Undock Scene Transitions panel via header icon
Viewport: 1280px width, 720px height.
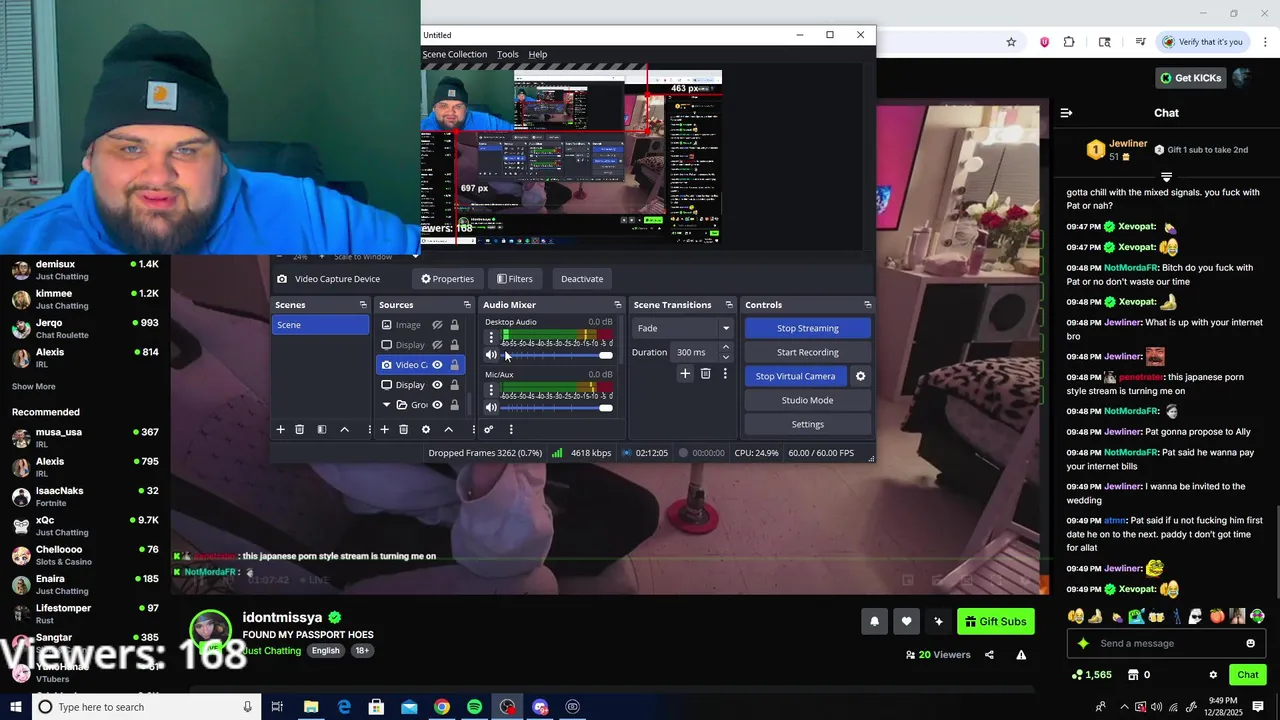pos(729,305)
